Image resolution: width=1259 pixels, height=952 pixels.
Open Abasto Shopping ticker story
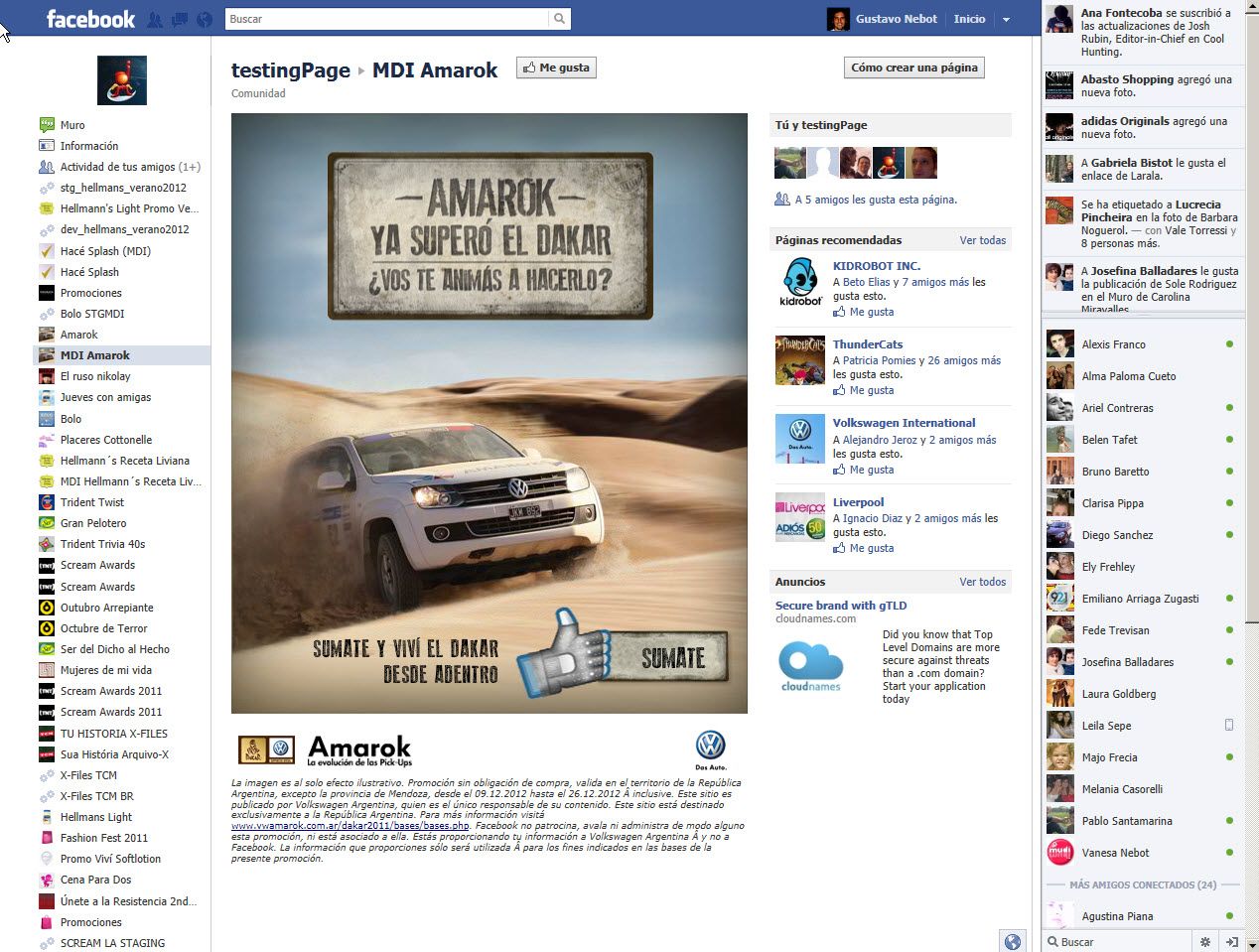[1142, 85]
